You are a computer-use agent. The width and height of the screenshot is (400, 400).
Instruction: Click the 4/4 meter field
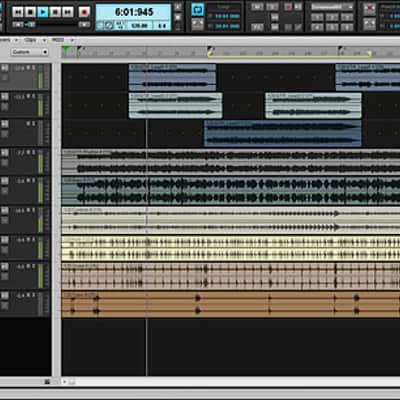162,26
